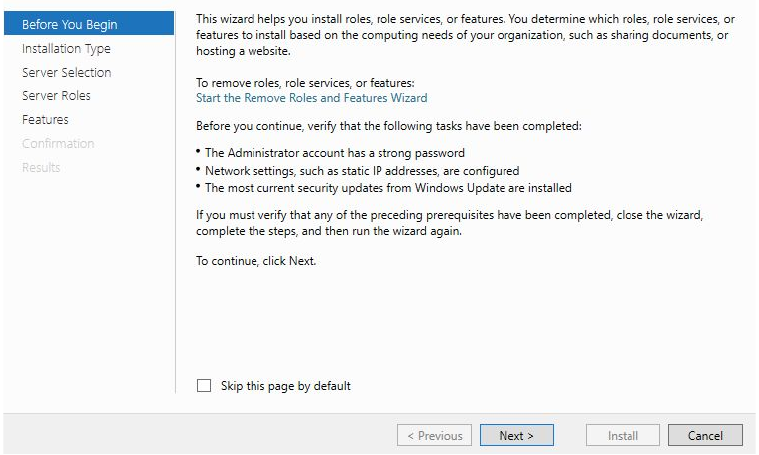Image resolution: width=759 pixels, height=455 pixels.
Task: Click the greyed-out Confirmation step
Action: tap(58, 144)
